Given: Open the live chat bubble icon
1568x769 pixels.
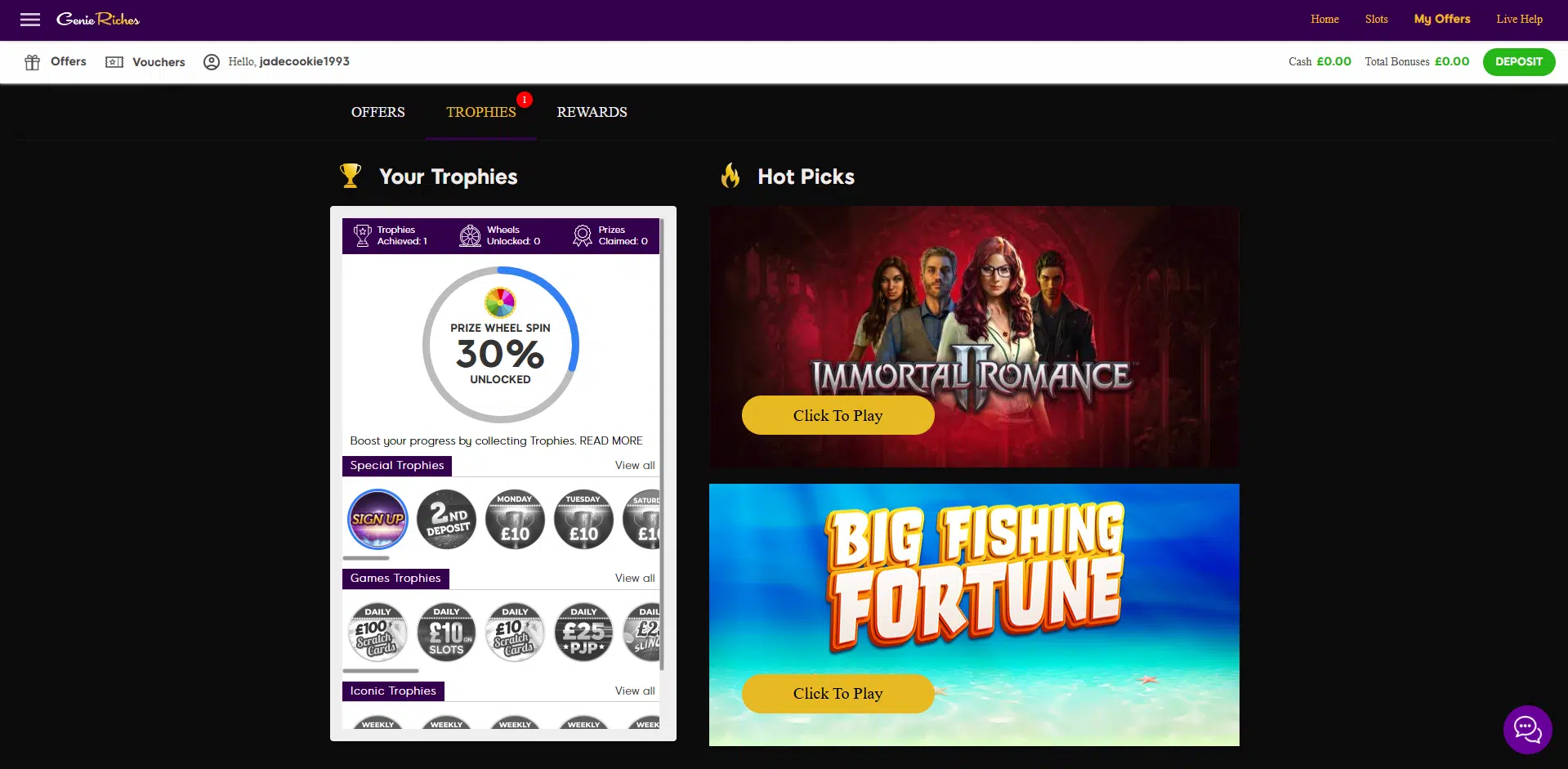Looking at the screenshot, I should coord(1527,729).
